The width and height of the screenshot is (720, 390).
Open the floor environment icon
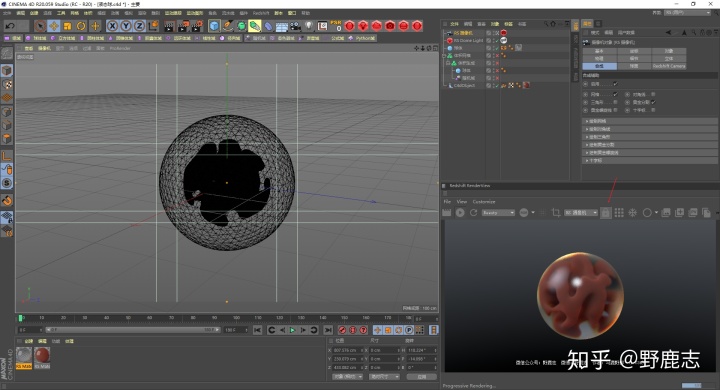pyautogui.click(x=281, y=26)
